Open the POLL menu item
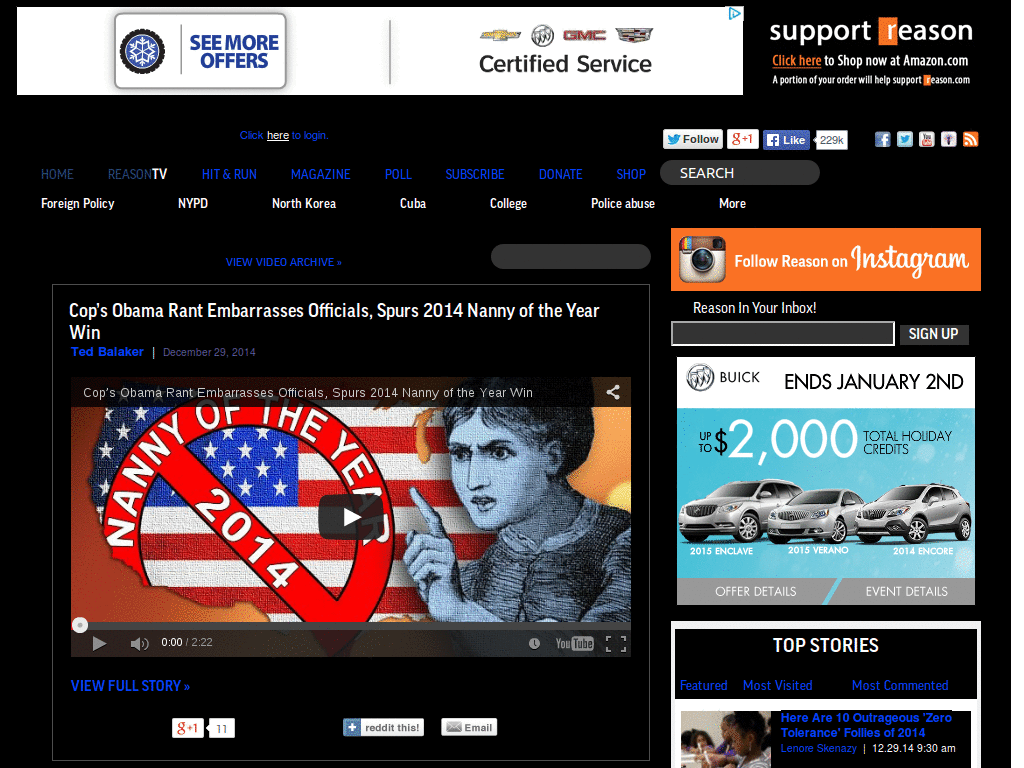 tap(398, 174)
